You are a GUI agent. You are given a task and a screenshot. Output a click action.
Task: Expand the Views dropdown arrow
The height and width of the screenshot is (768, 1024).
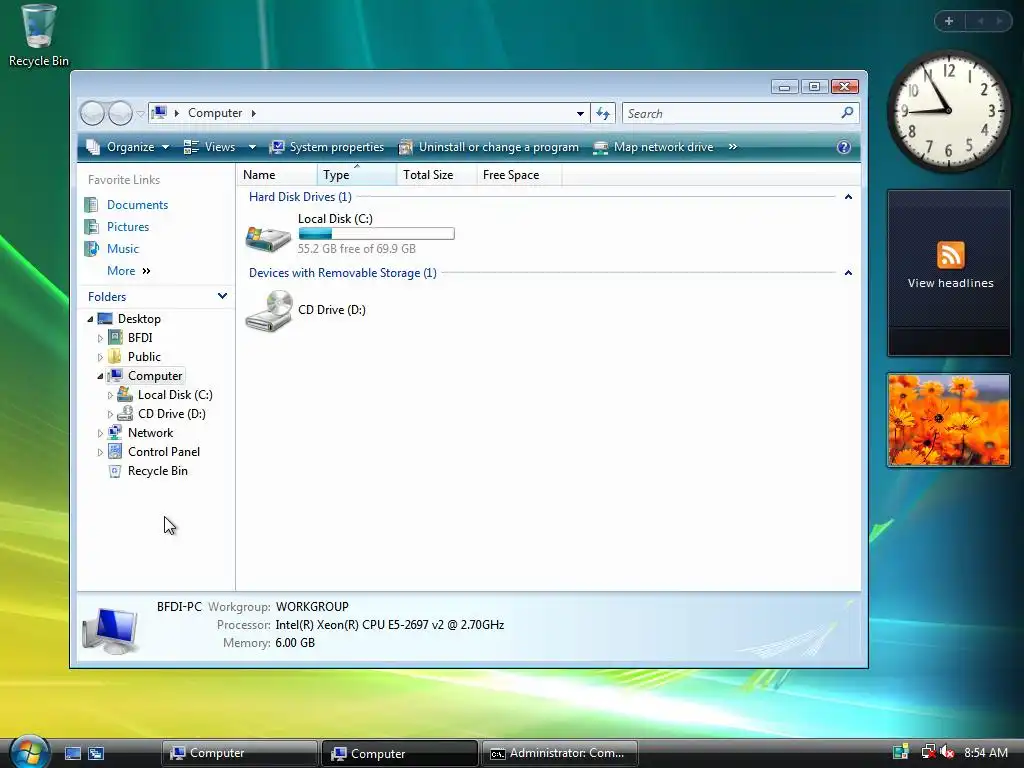252,147
